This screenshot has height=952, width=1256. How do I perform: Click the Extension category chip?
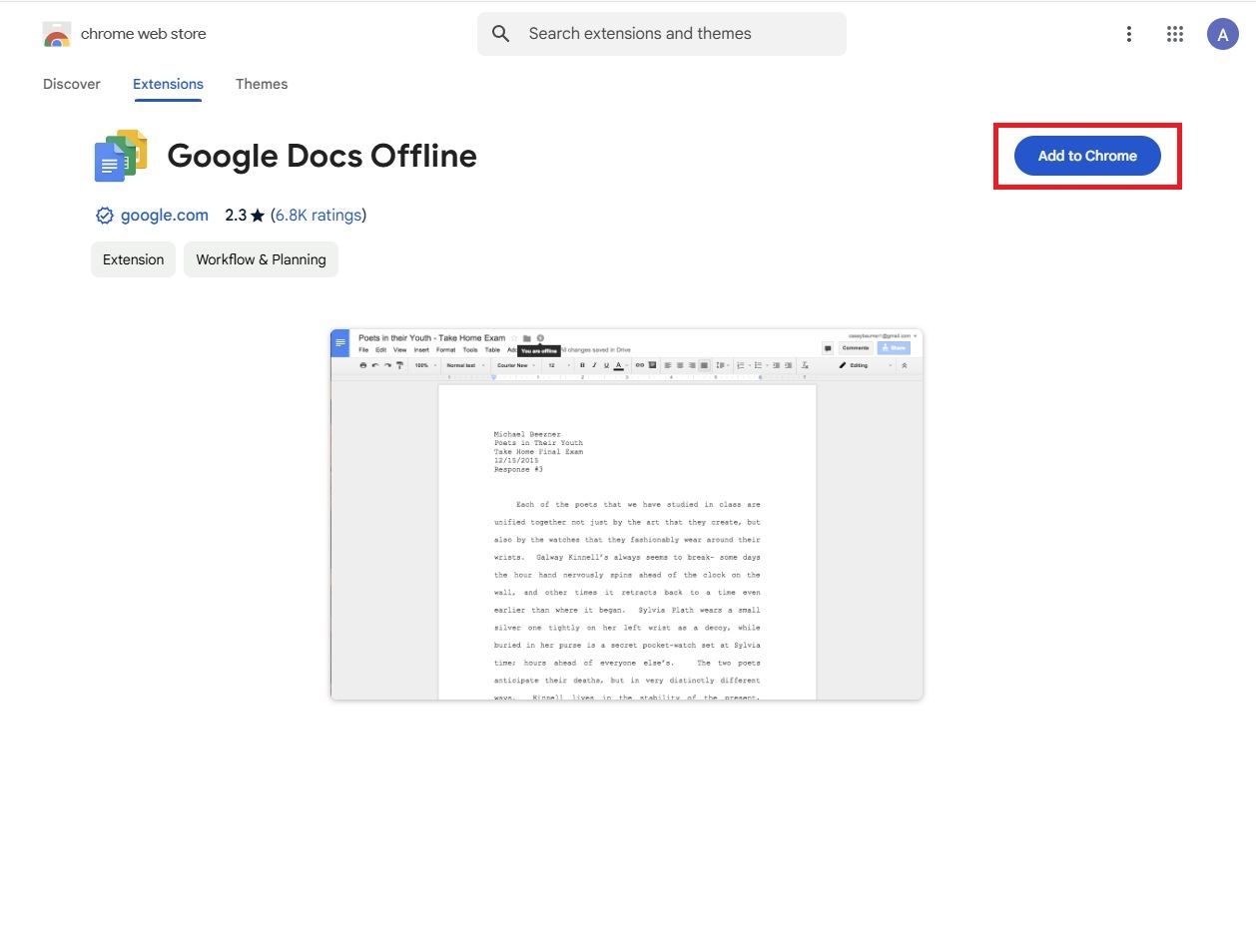pyautogui.click(x=133, y=259)
